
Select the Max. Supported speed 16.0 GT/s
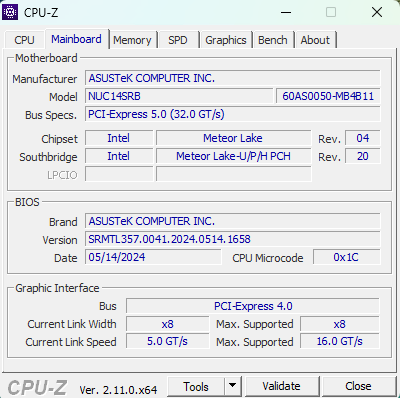(x=340, y=341)
